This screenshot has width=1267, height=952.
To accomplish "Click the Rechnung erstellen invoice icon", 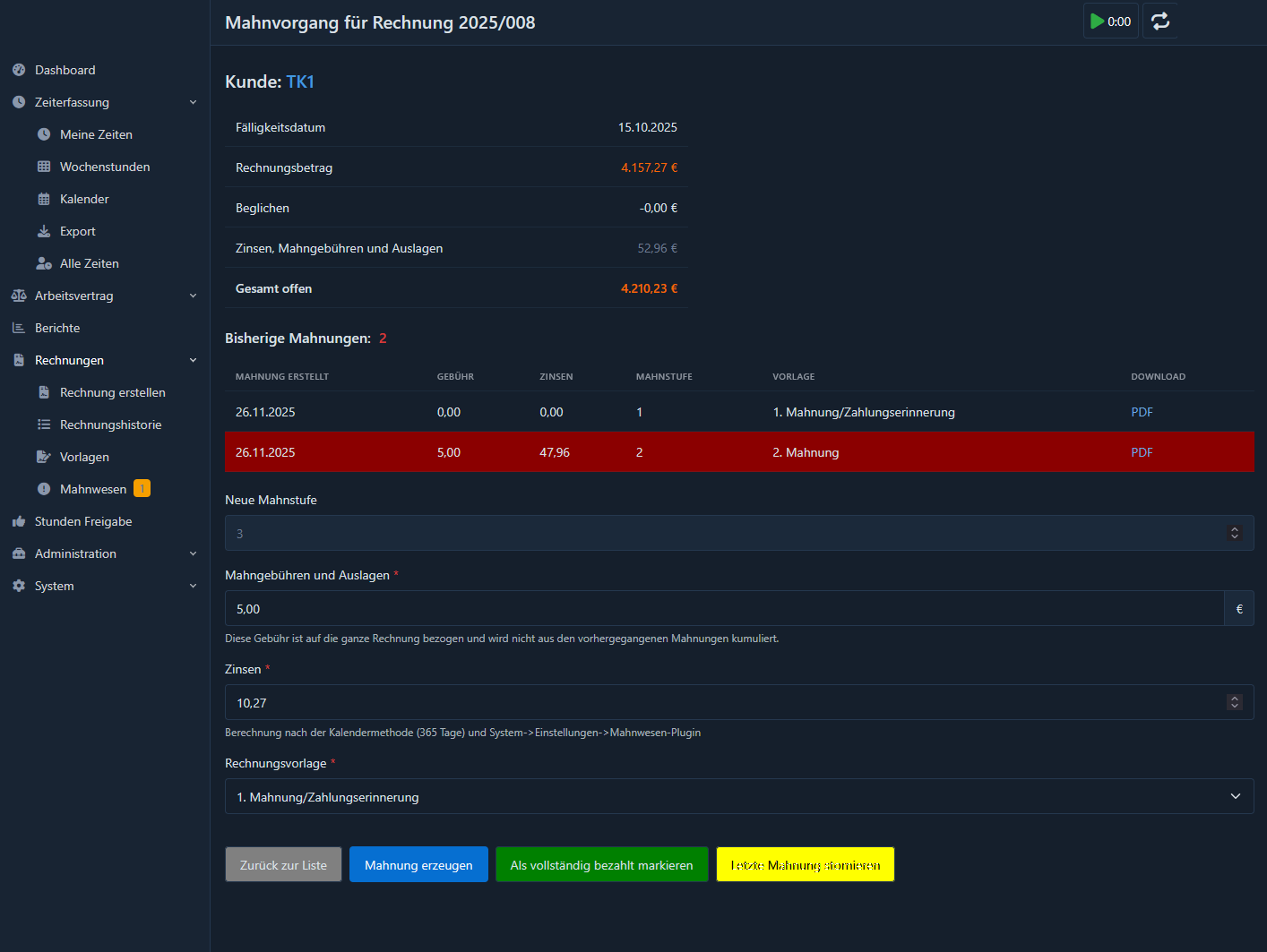I will (43, 391).
